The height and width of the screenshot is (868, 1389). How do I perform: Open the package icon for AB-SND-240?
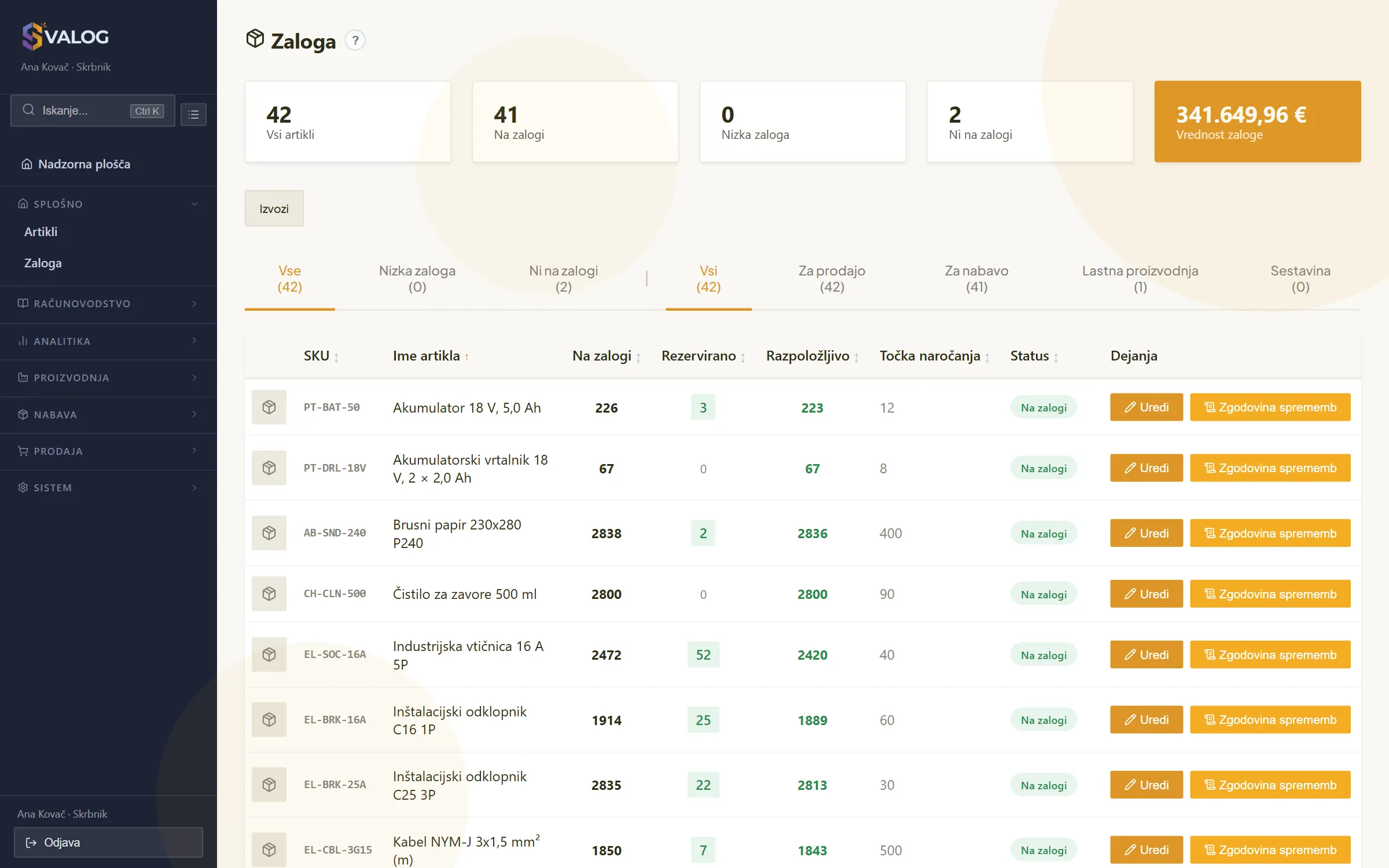coord(269,533)
